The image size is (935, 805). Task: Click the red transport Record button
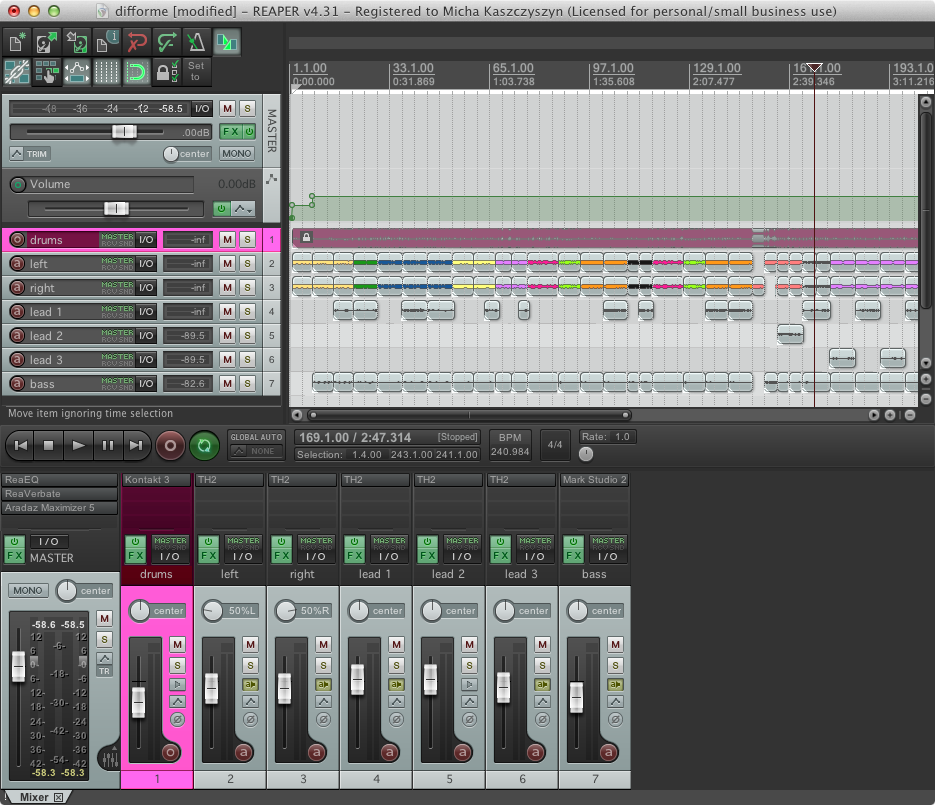[x=170, y=445]
